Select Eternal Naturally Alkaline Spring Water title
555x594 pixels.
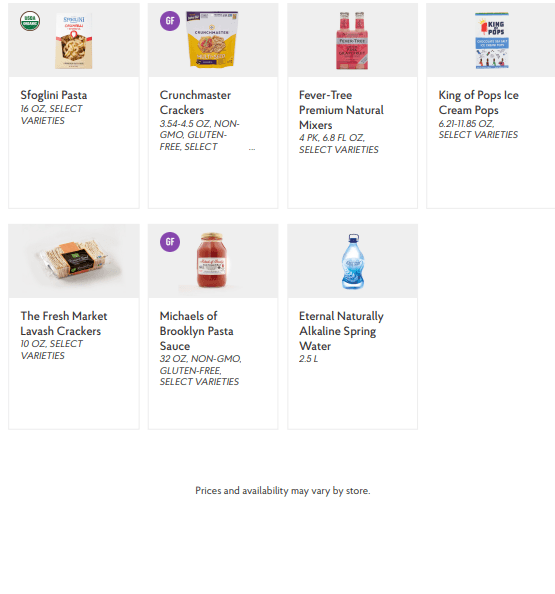(x=341, y=331)
